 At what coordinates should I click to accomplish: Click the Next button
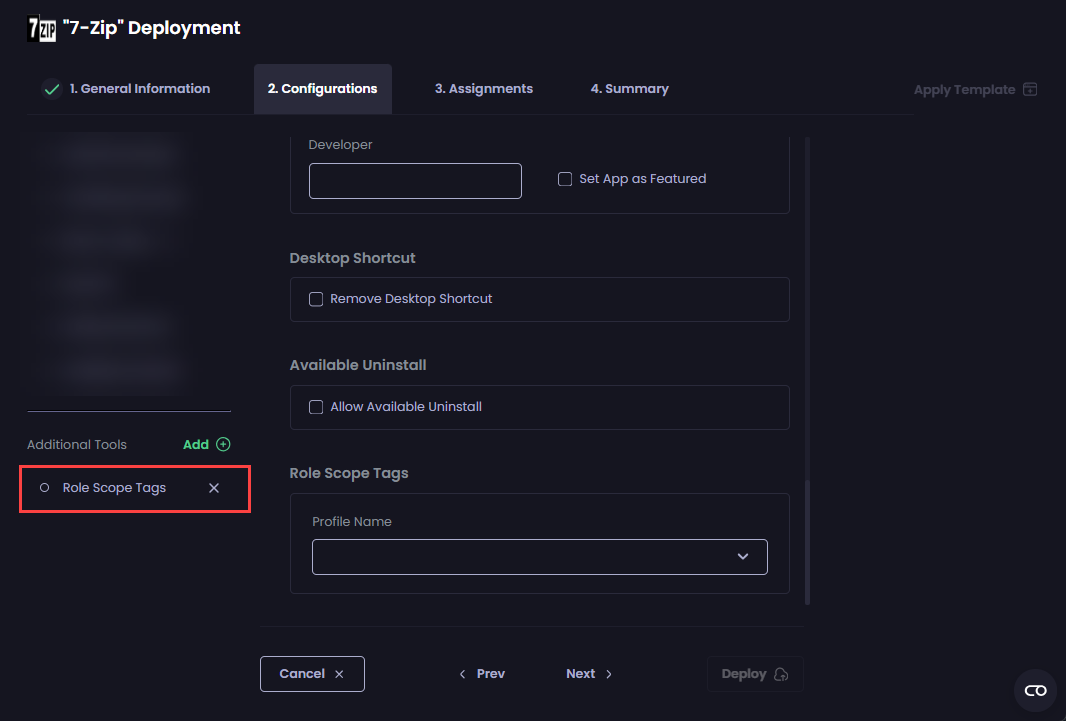[x=581, y=673]
